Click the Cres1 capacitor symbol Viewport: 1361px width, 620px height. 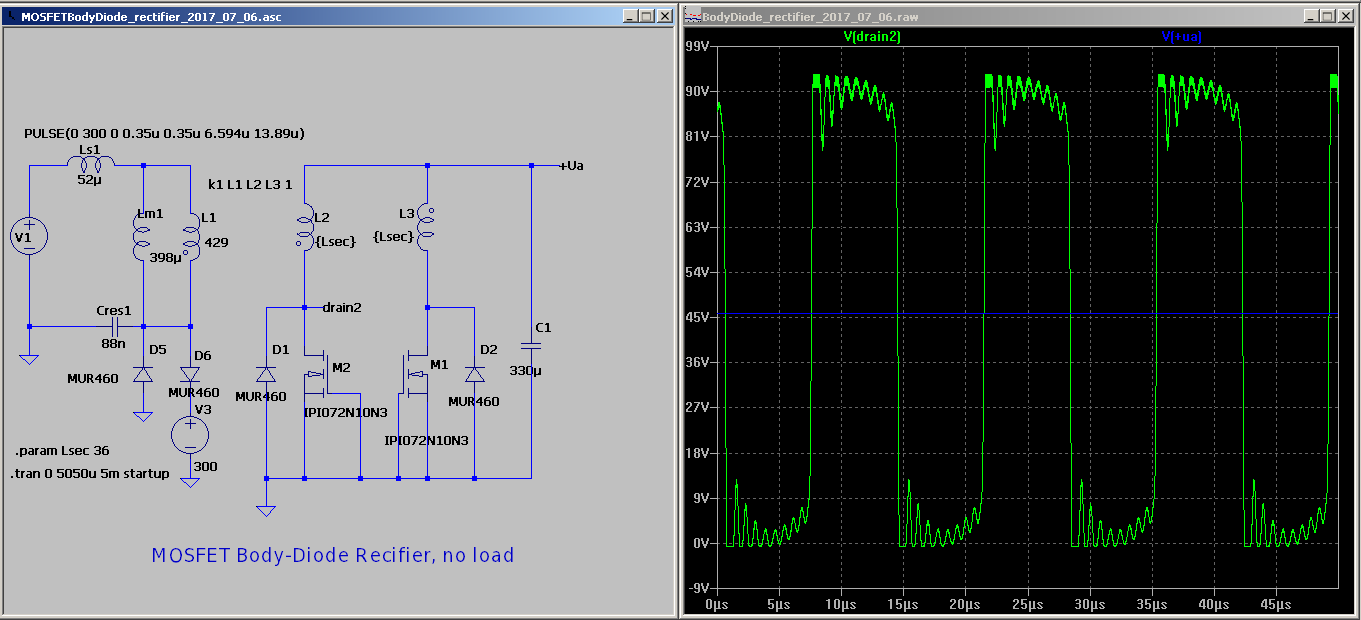[116, 326]
